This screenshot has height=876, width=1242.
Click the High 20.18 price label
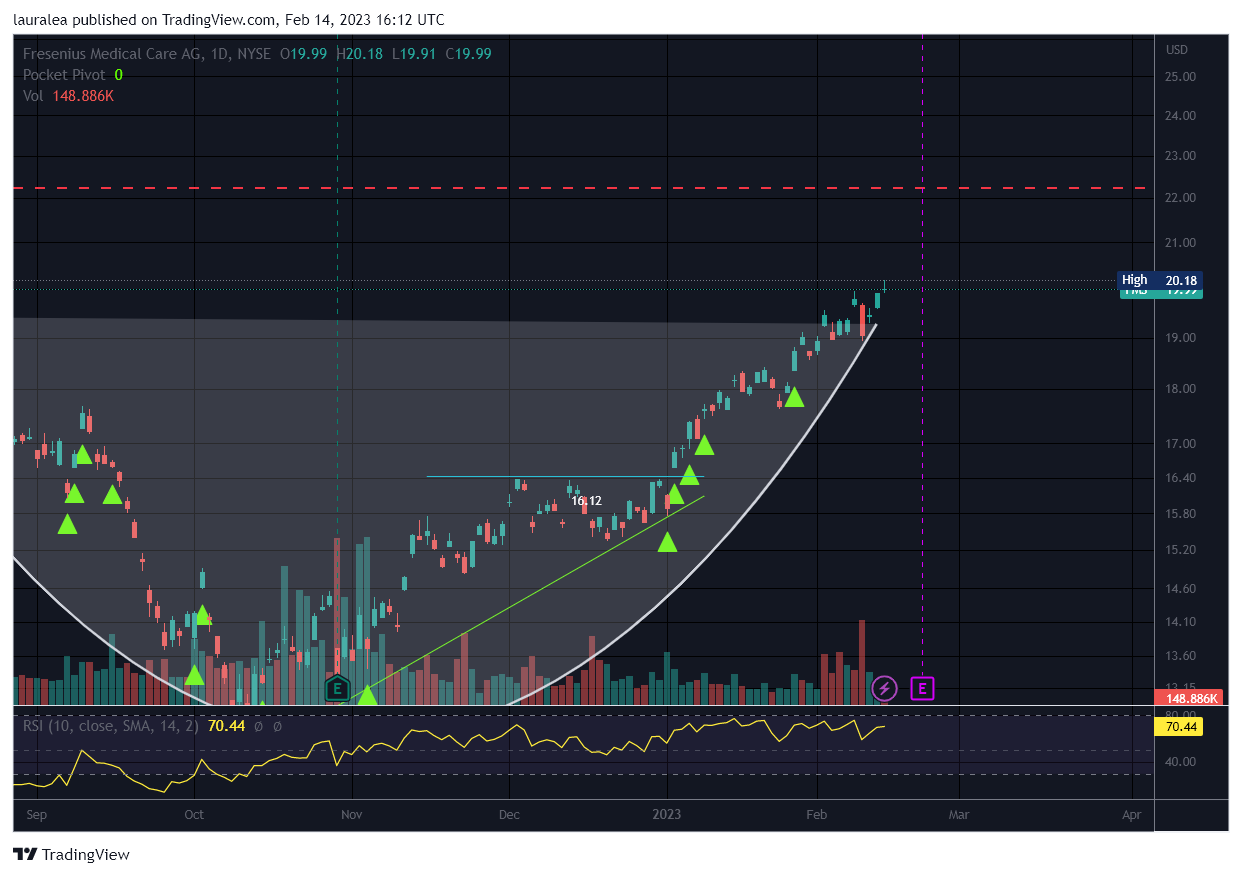click(x=1159, y=280)
